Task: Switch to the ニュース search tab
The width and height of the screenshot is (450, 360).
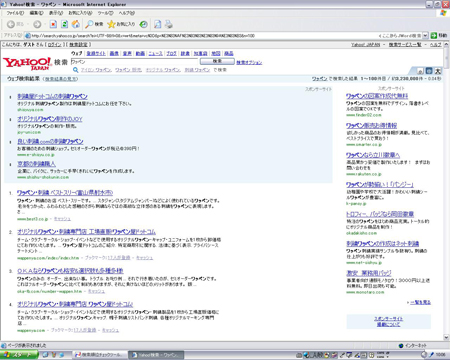Action: 156,53
